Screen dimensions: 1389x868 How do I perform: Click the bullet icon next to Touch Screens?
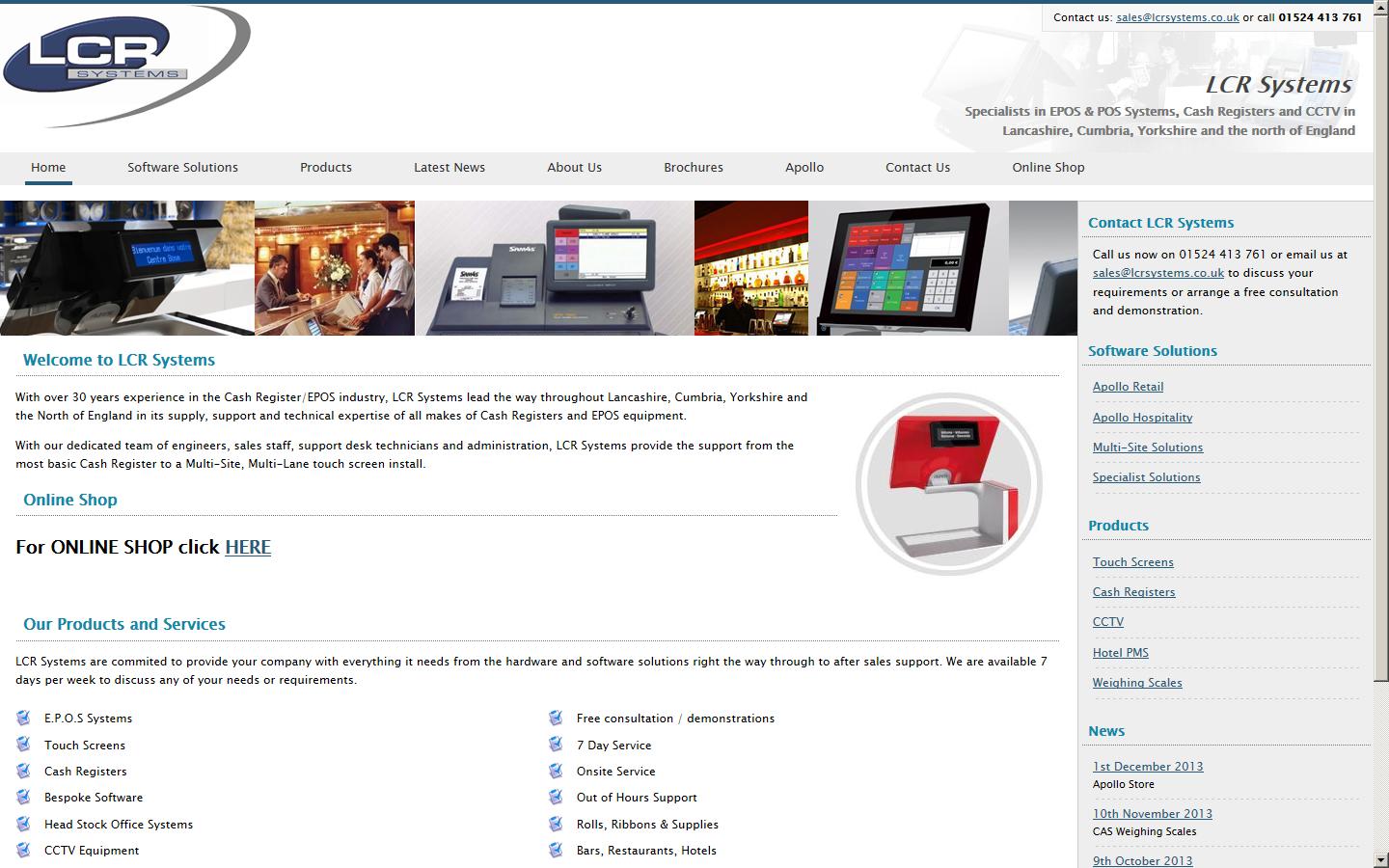point(23,745)
